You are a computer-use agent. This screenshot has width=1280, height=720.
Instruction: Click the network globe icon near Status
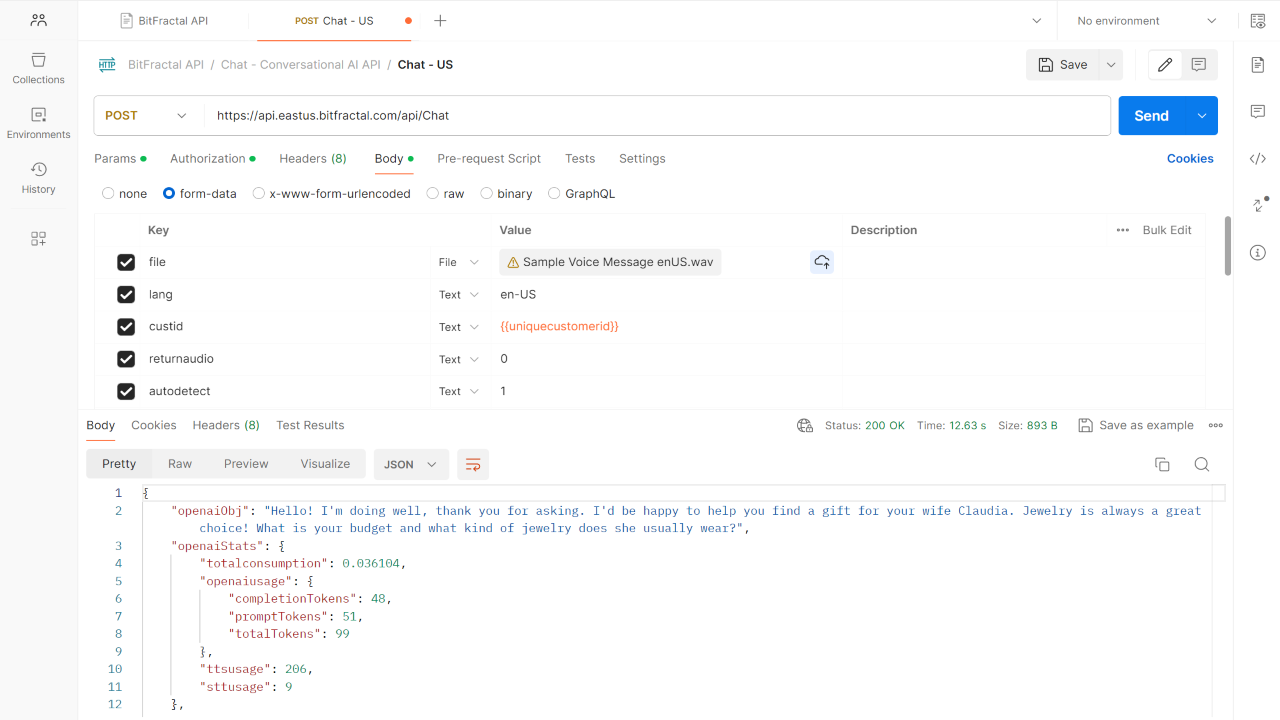(x=805, y=425)
